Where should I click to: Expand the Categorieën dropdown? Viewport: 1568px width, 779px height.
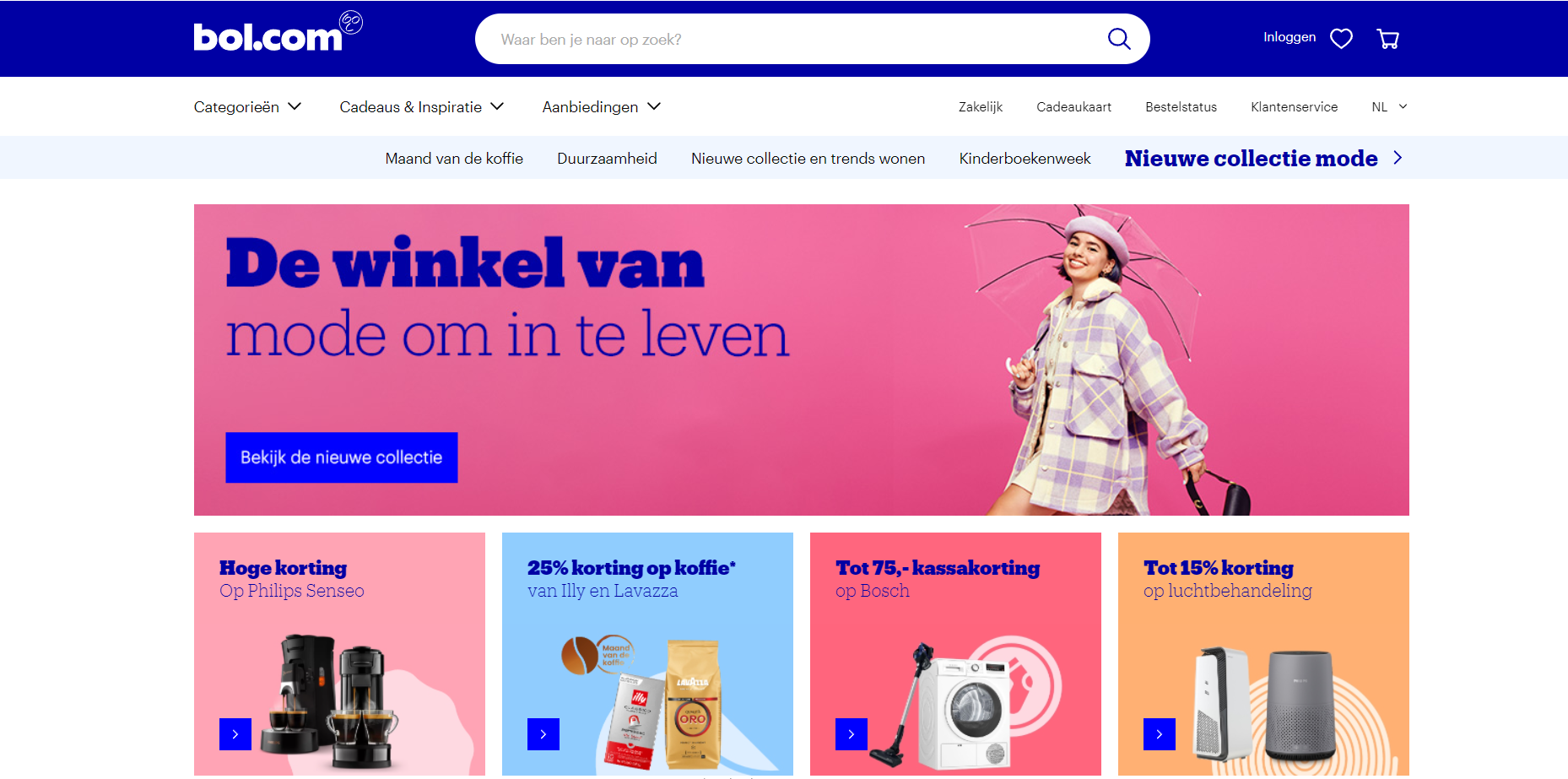point(247,107)
